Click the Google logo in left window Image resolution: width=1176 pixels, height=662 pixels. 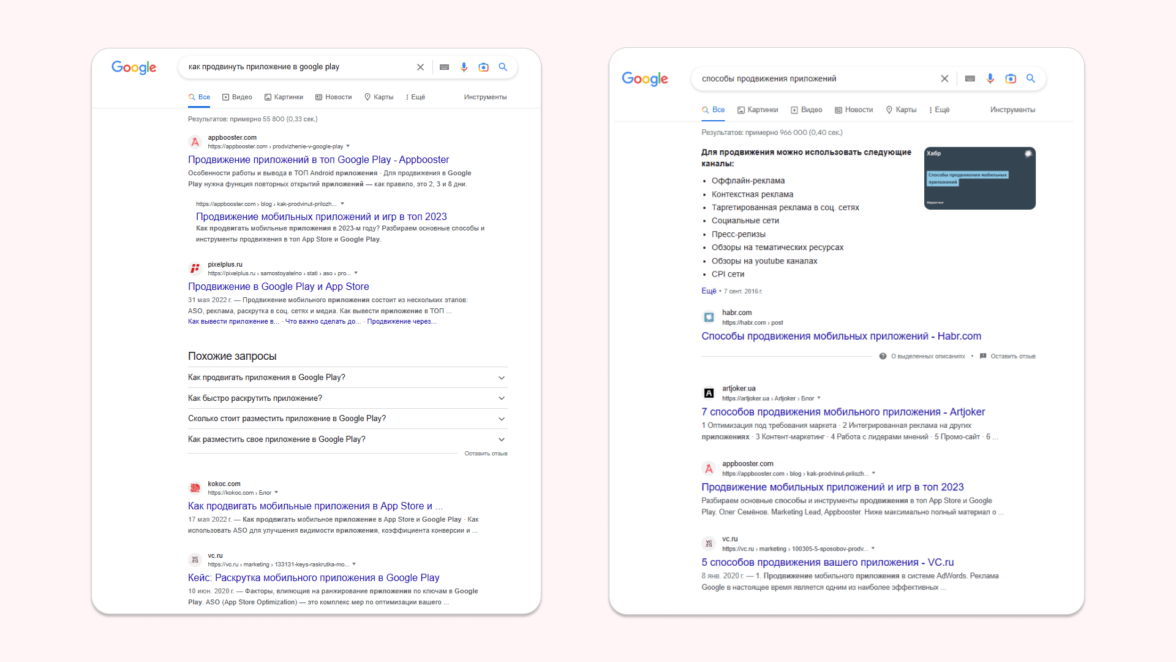(x=134, y=67)
